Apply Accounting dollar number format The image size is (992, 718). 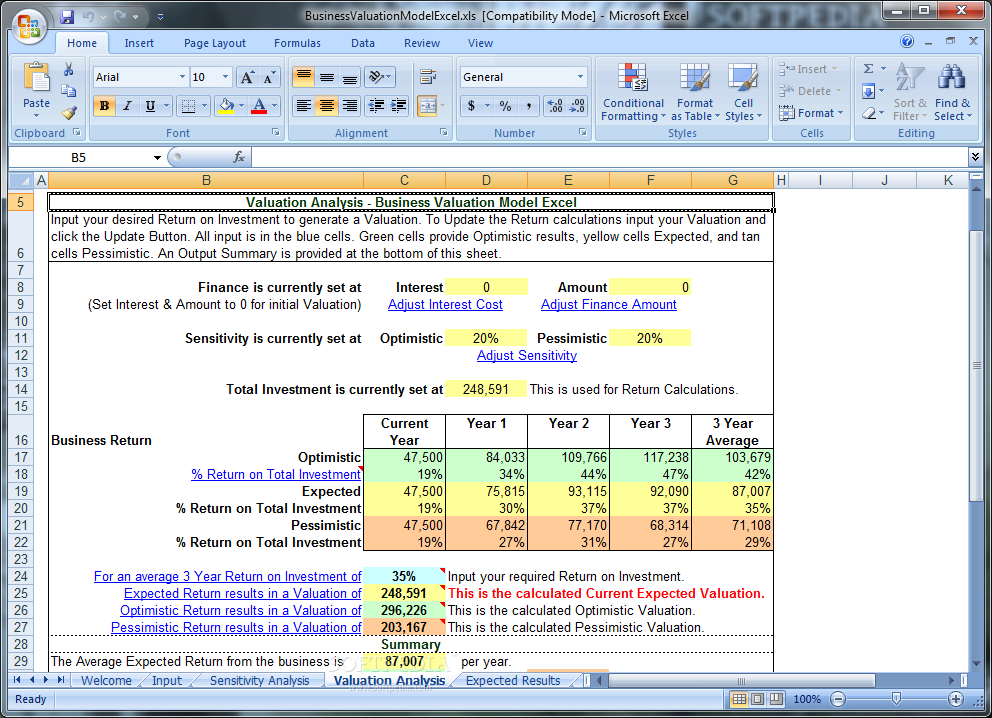(x=471, y=106)
